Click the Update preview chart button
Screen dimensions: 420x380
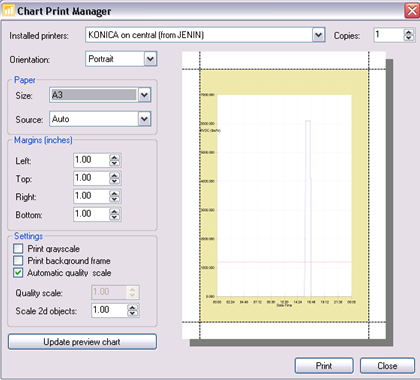pyautogui.click(x=82, y=342)
